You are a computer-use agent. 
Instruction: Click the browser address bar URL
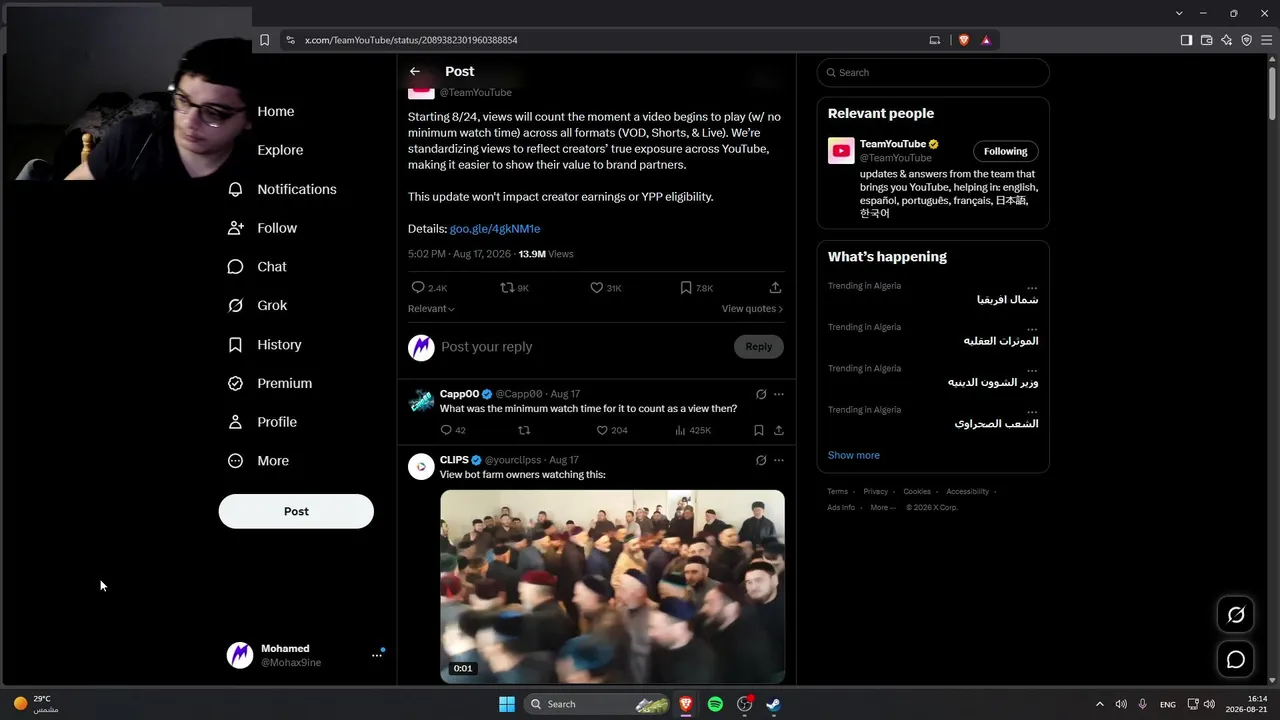(411, 40)
